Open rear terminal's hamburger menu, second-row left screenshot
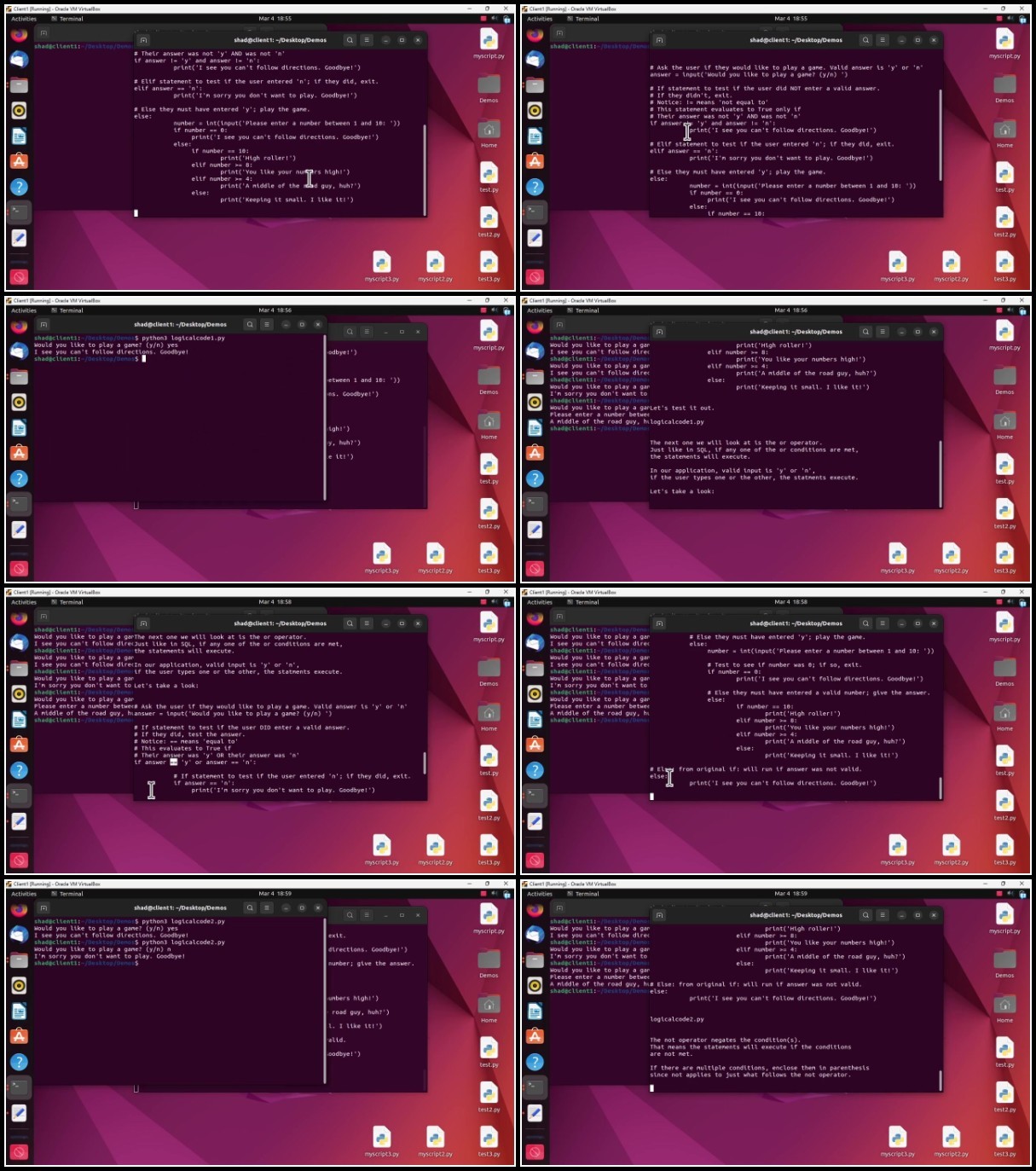1036x1171 pixels. coord(367,332)
